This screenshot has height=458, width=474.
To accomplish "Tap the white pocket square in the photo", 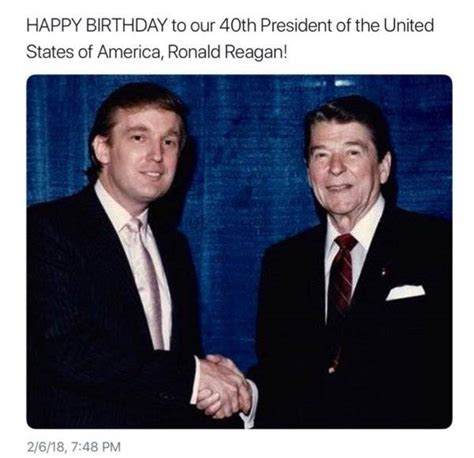I will [405, 292].
